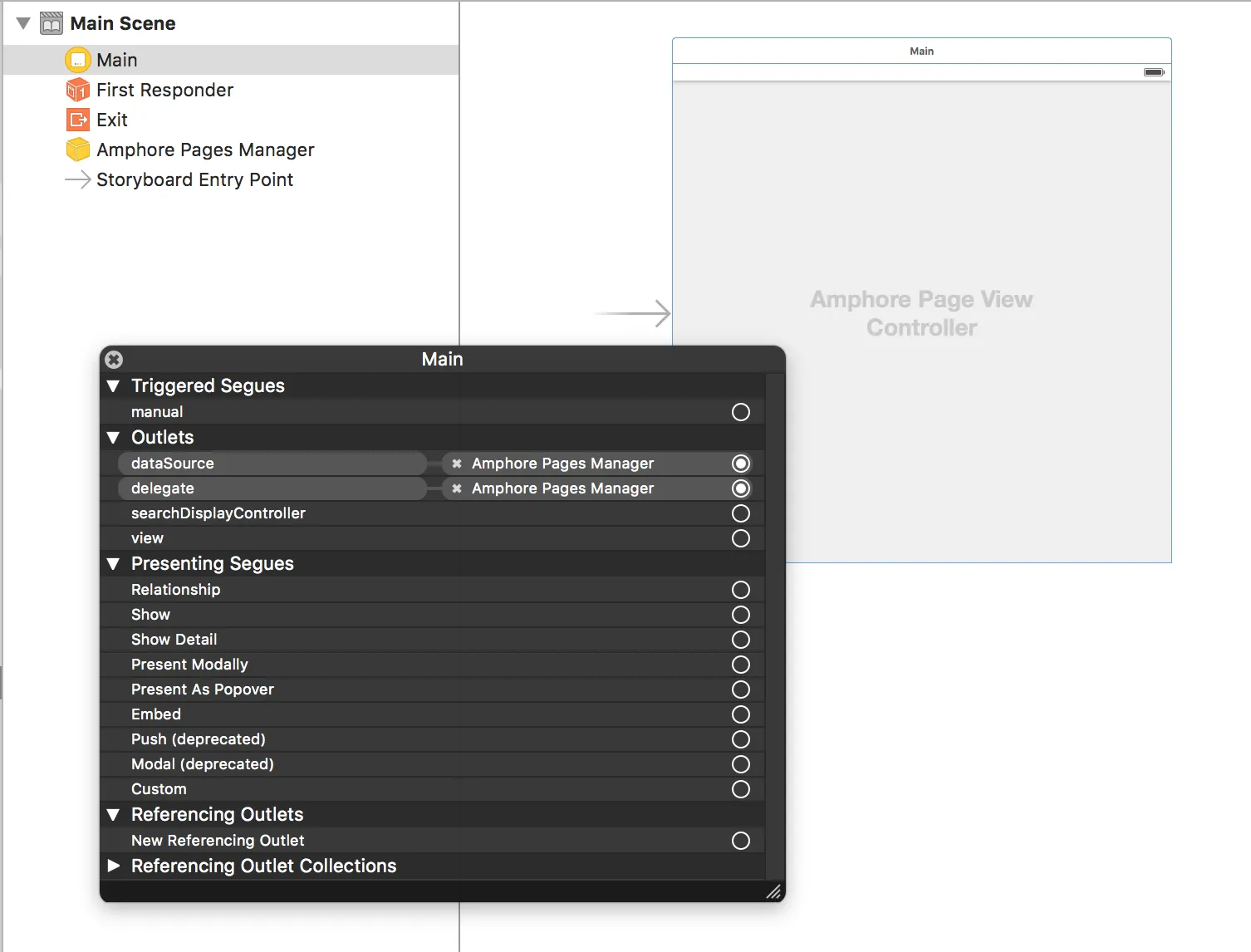Click the New Referencing Outlet label
The width and height of the screenshot is (1251, 952).
coord(218,841)
